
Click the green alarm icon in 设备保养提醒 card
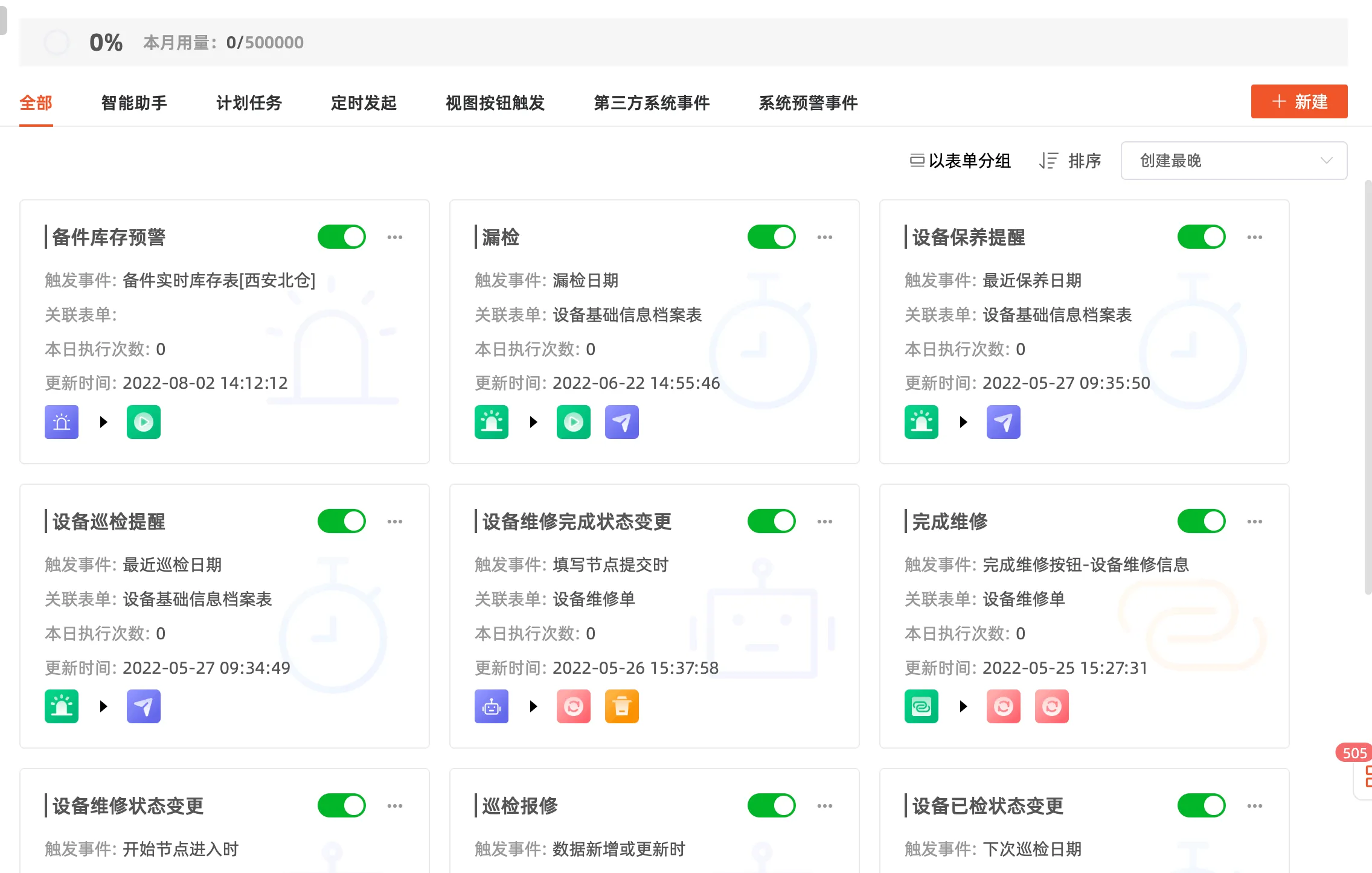921,421
